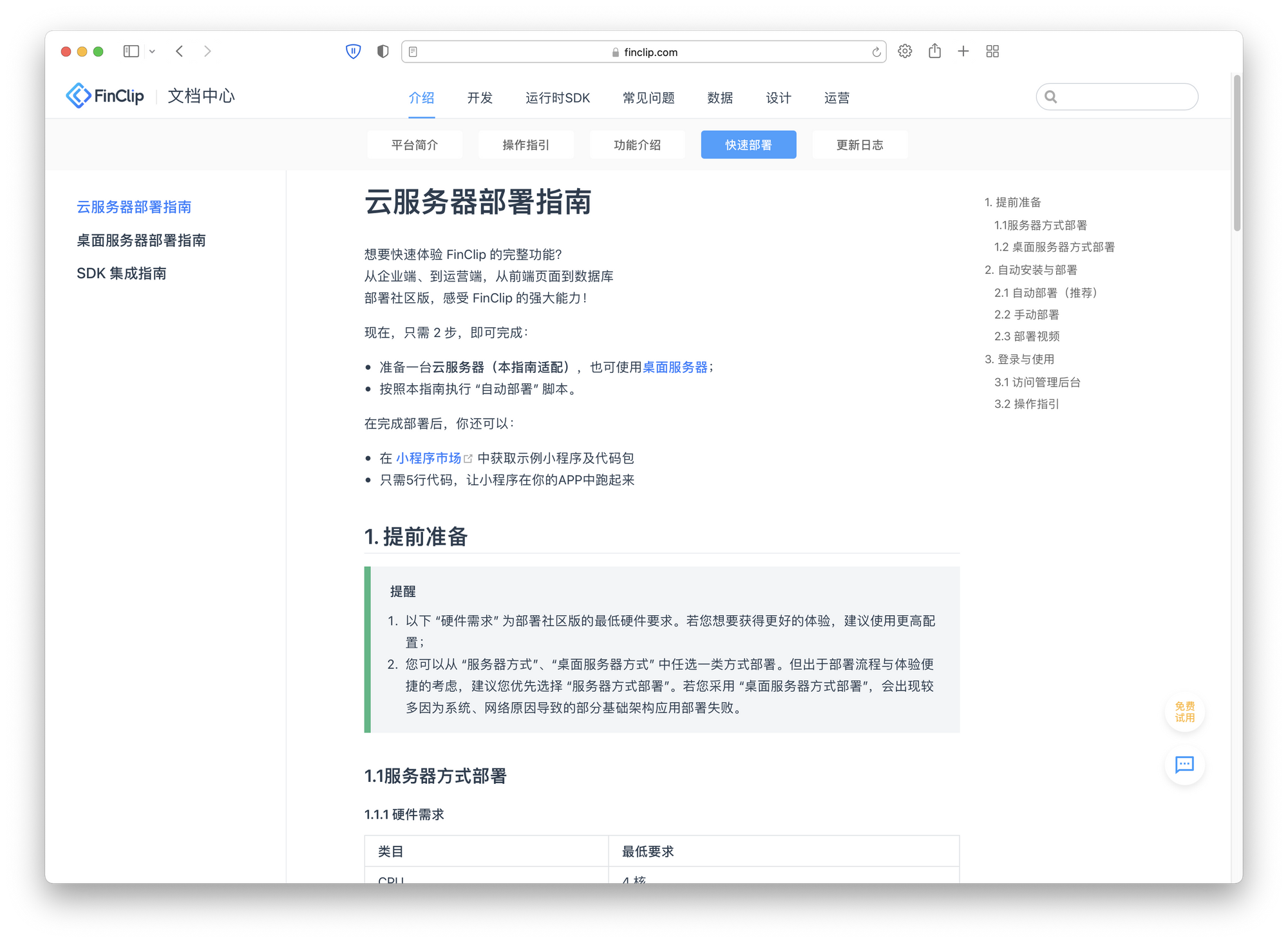1288x943 pixels.
Task: Click the 文档中心 header title
Action: (201, 96)
